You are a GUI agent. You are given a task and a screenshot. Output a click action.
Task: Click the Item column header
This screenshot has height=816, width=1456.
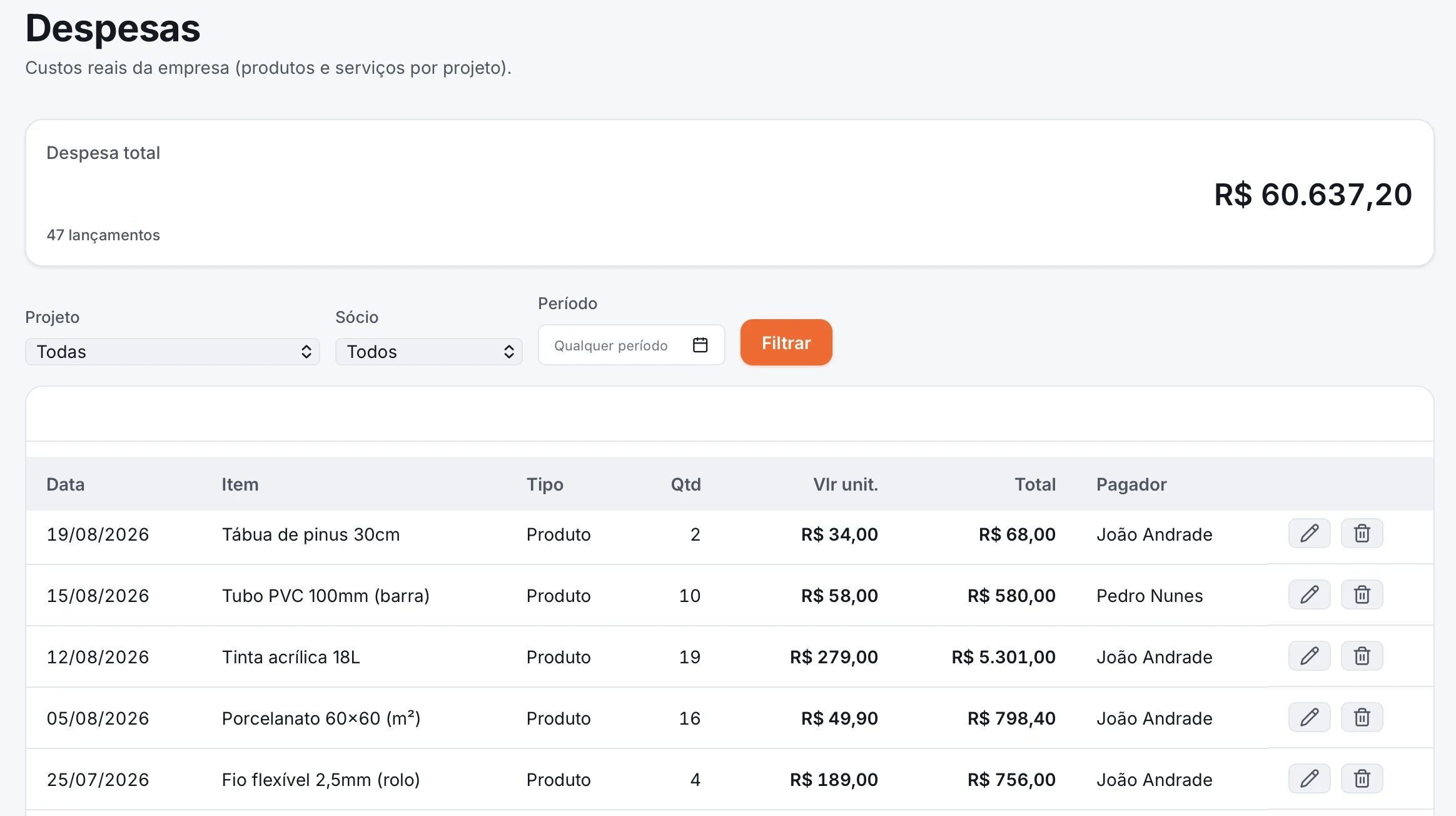tap(240, 484)
